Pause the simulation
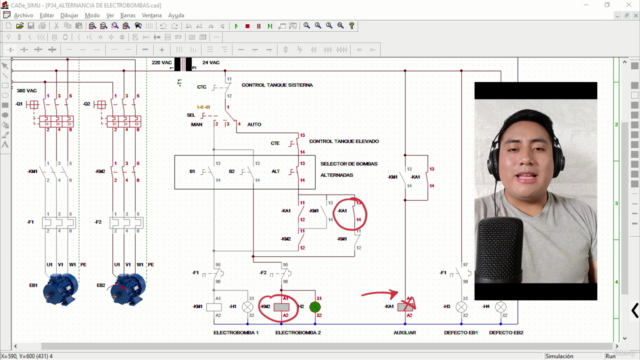This screenshot has width=640, height=360. click(258, 26)
